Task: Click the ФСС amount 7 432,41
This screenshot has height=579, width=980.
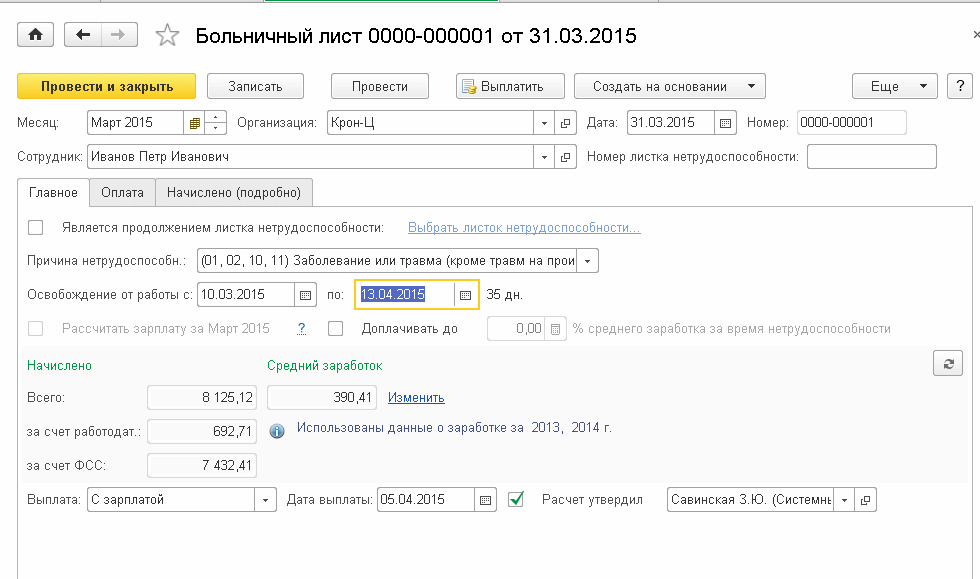Action: 202,465
